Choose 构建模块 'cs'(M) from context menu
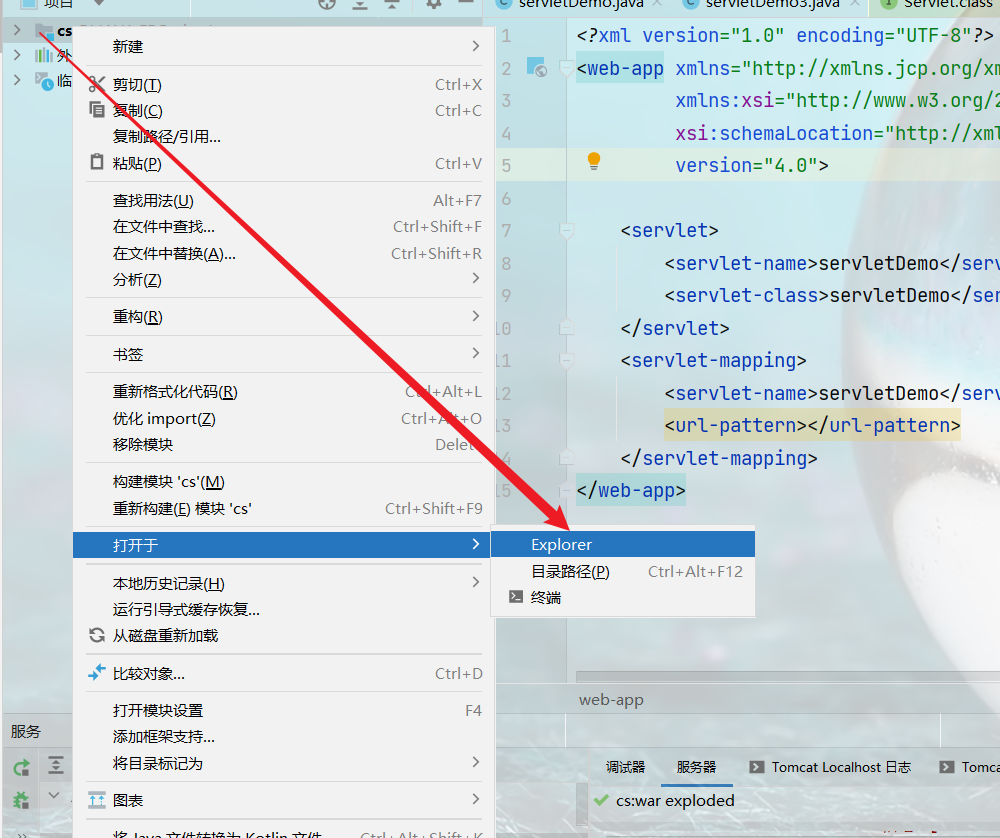The width and height of the screenshot is (1000, 838). tap(284, 482)
